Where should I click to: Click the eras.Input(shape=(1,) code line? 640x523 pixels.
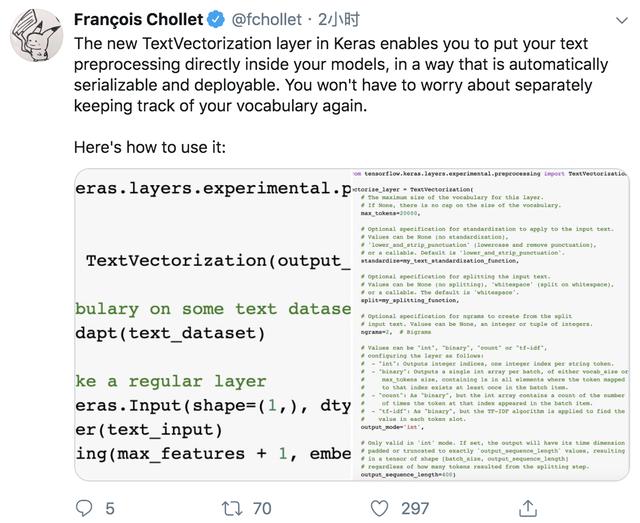[x=212, y=405]
